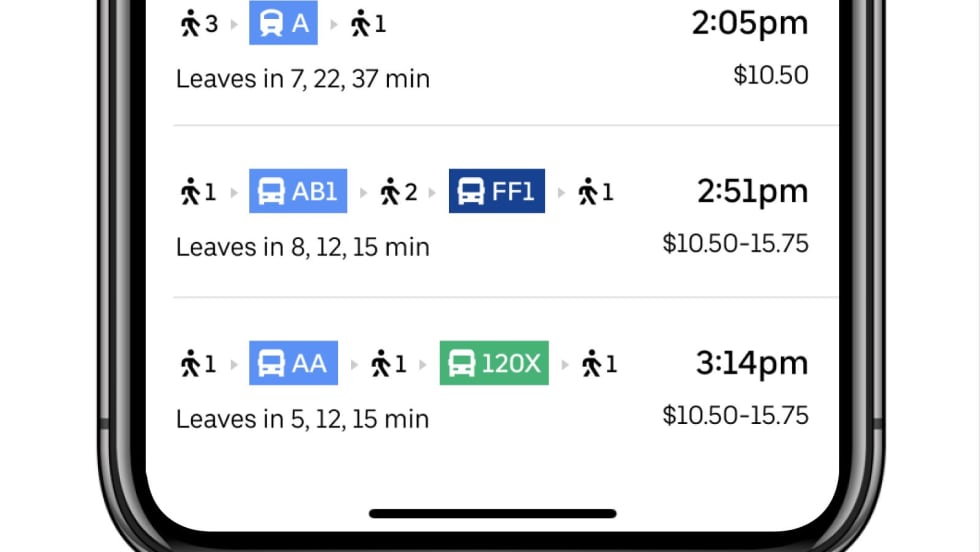Tap the $10.50 fare on first route
Screen dimensions: 980x552
pyautogui.click(x=770, y=75)
